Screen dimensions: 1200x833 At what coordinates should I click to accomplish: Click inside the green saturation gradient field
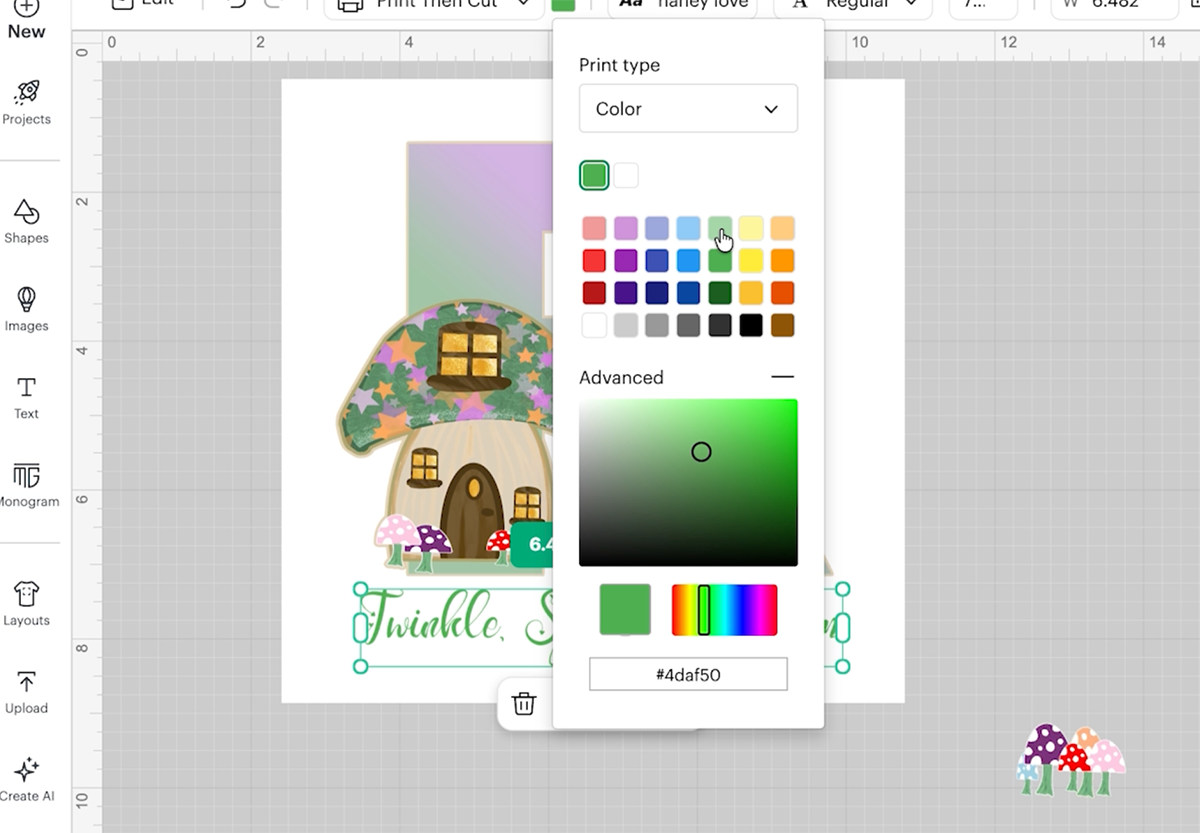688,482
